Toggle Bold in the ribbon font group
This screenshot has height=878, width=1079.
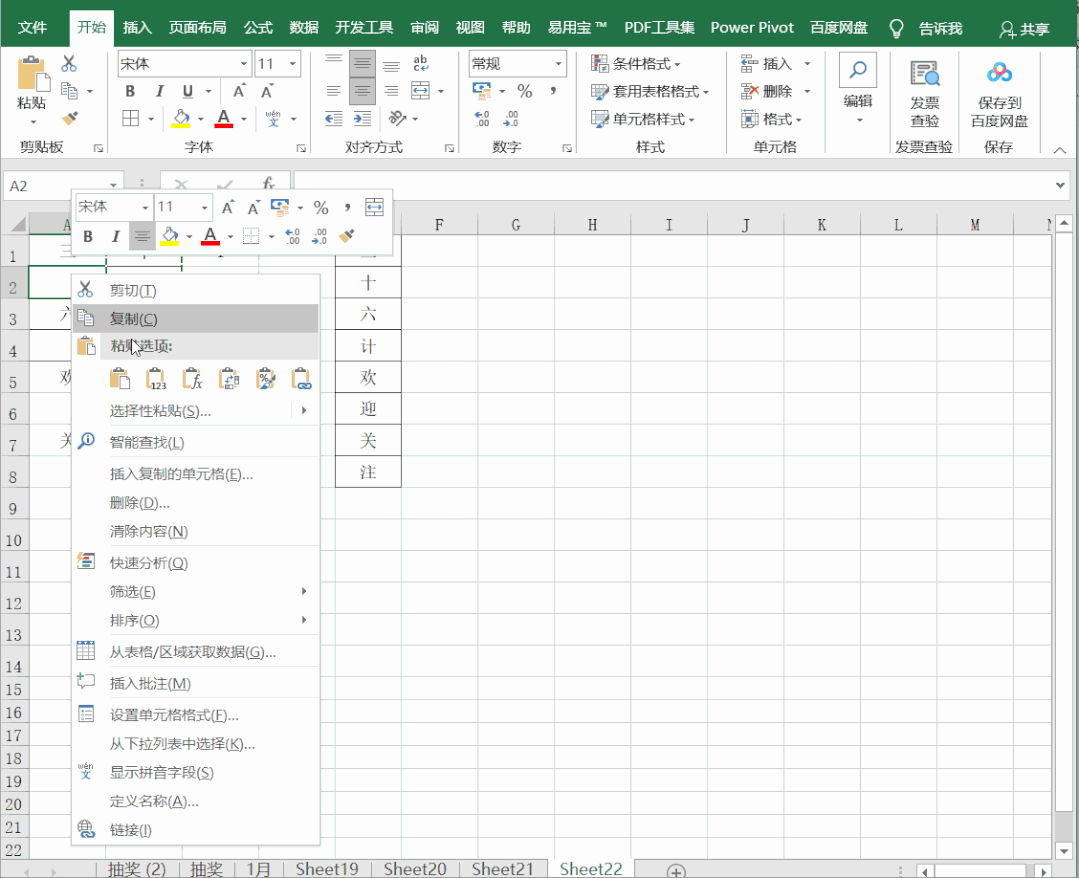[130, 91]
